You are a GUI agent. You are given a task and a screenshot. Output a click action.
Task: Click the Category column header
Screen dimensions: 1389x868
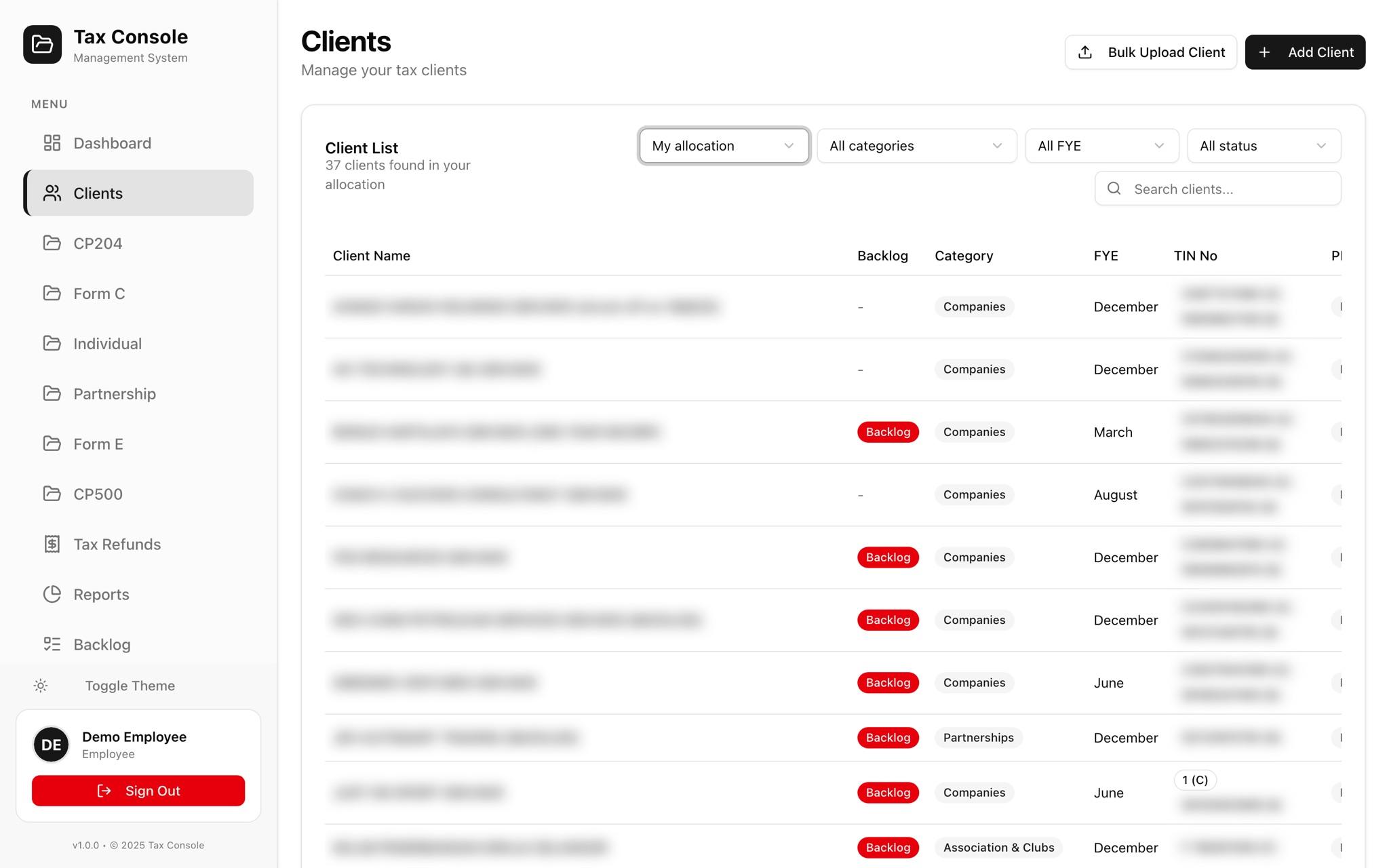[x=964, y=256]
